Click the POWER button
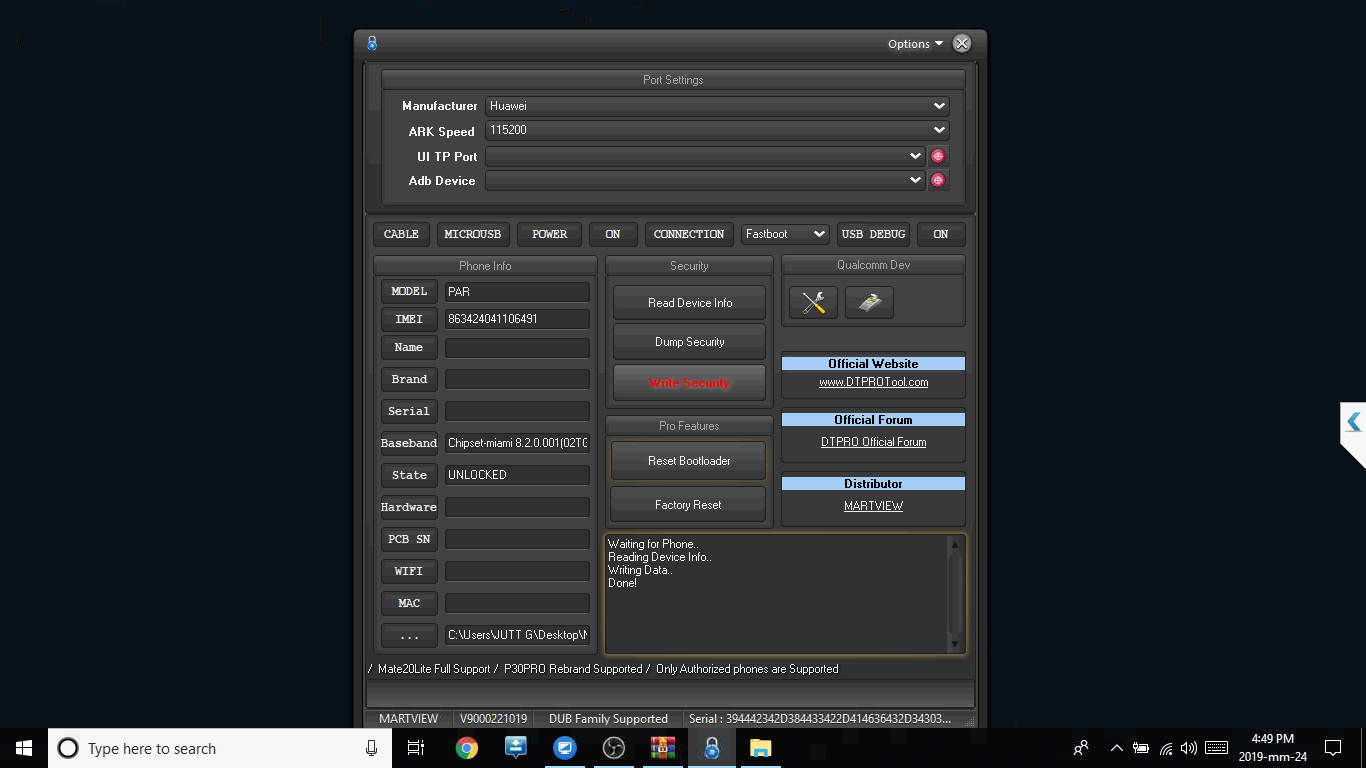The image size is (1366, 768). point(550,234)
